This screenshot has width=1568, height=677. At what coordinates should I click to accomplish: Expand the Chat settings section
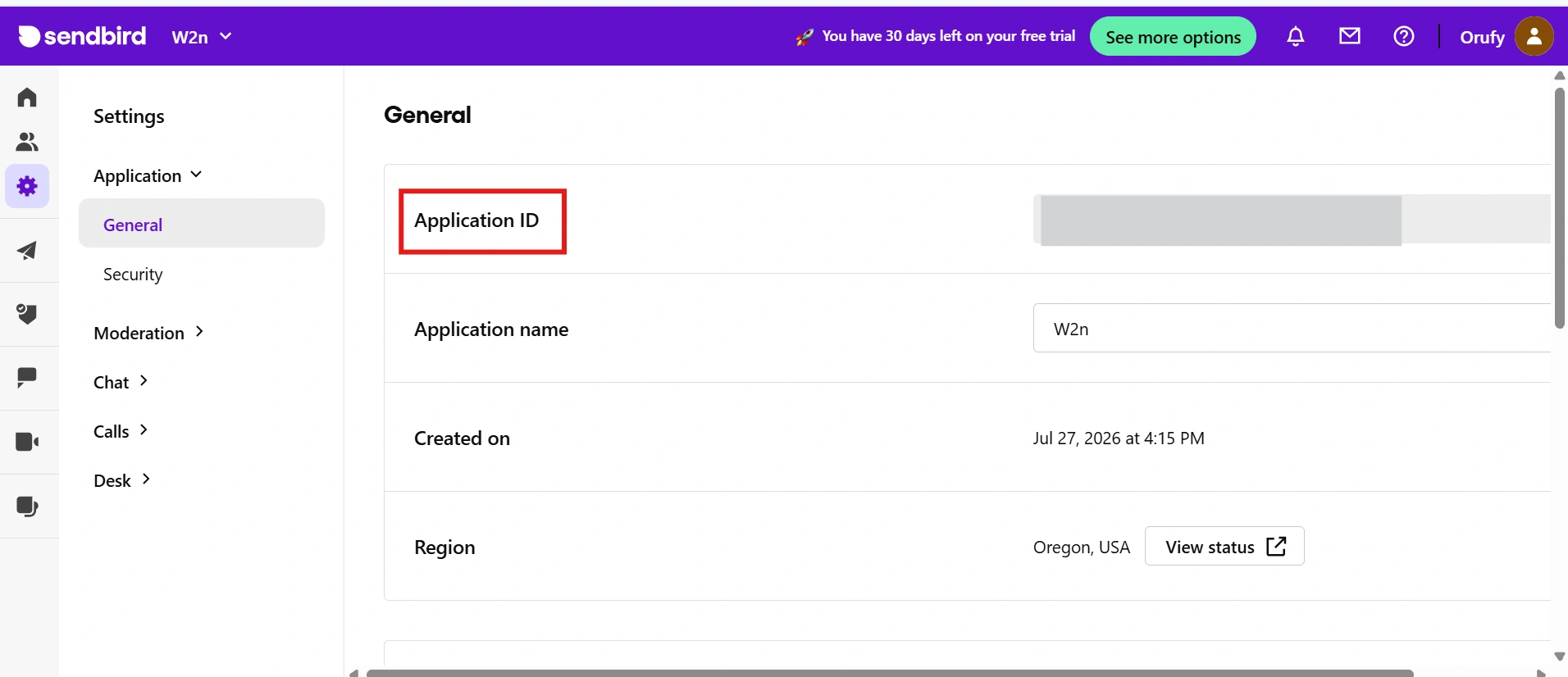point(121,382)
